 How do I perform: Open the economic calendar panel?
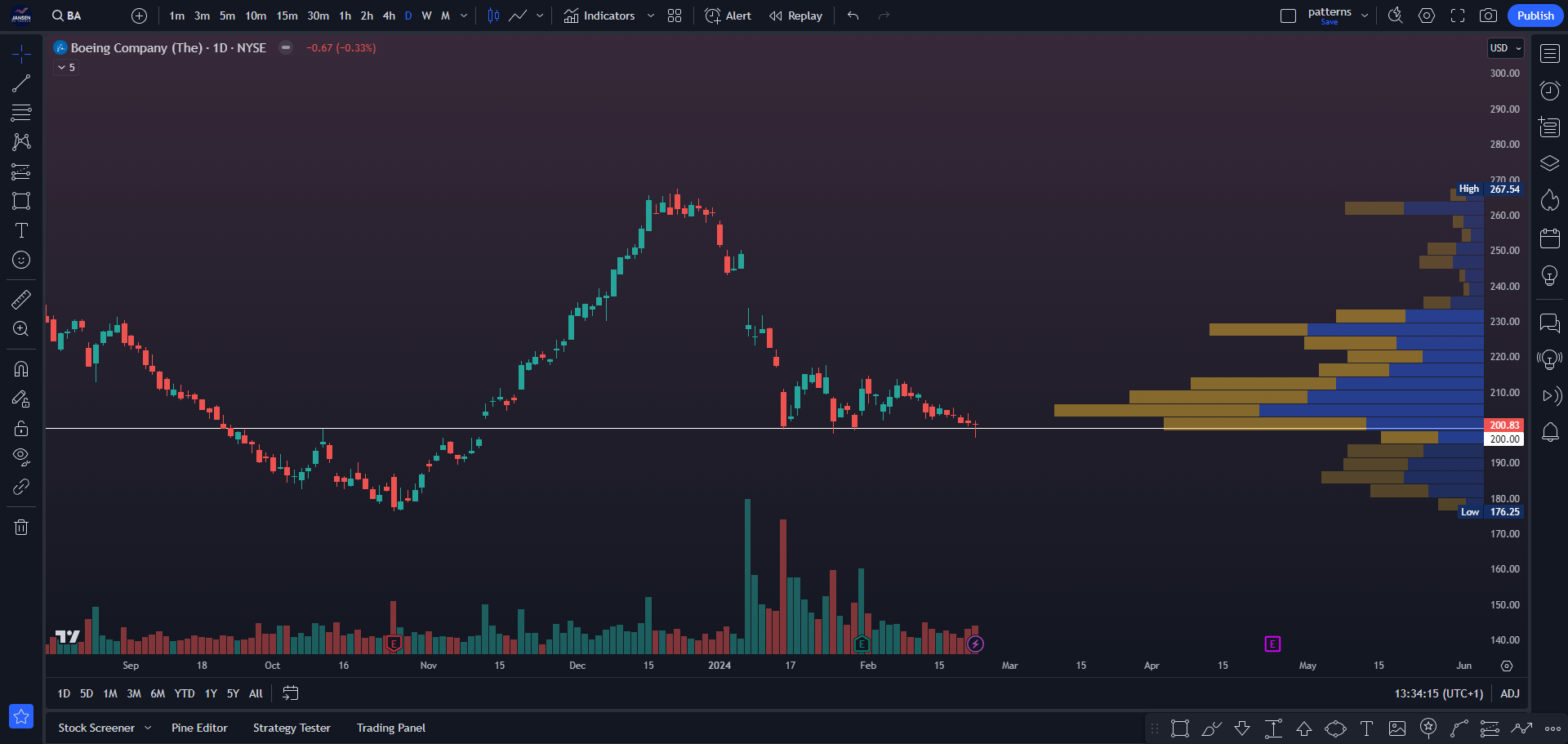tap(1550, 238)
